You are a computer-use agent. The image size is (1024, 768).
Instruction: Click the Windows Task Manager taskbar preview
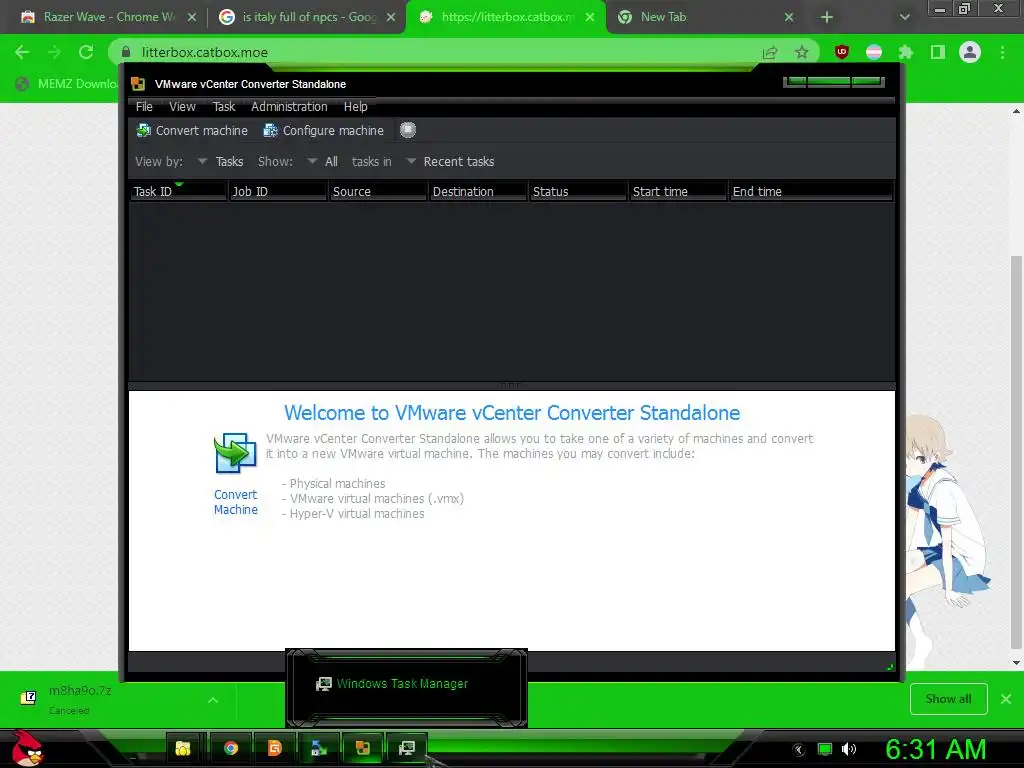pos(406,688)
